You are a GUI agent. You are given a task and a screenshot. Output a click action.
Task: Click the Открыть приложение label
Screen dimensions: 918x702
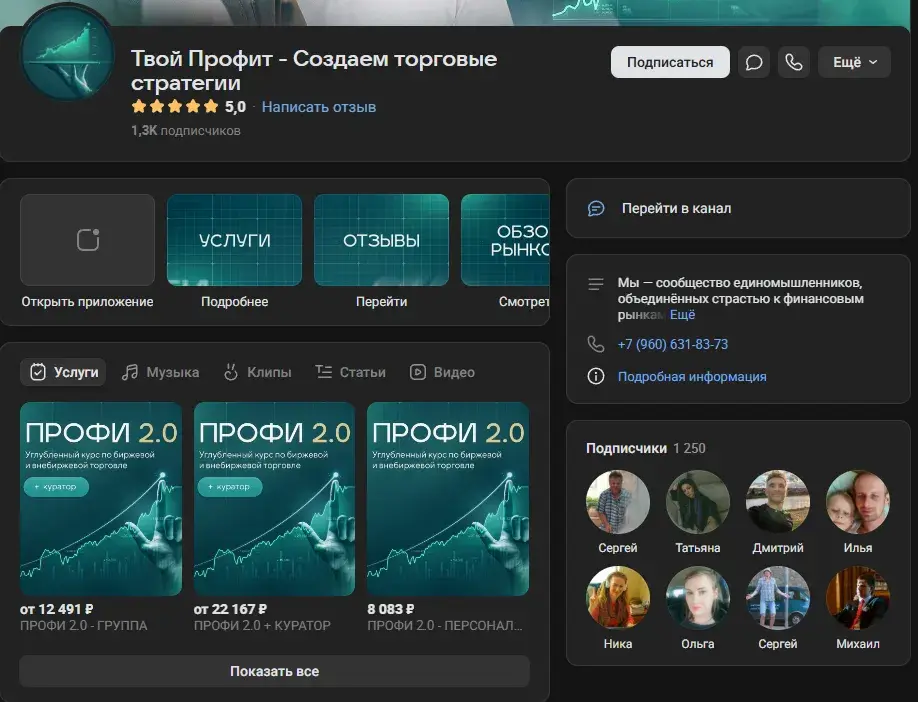point(87,302)
